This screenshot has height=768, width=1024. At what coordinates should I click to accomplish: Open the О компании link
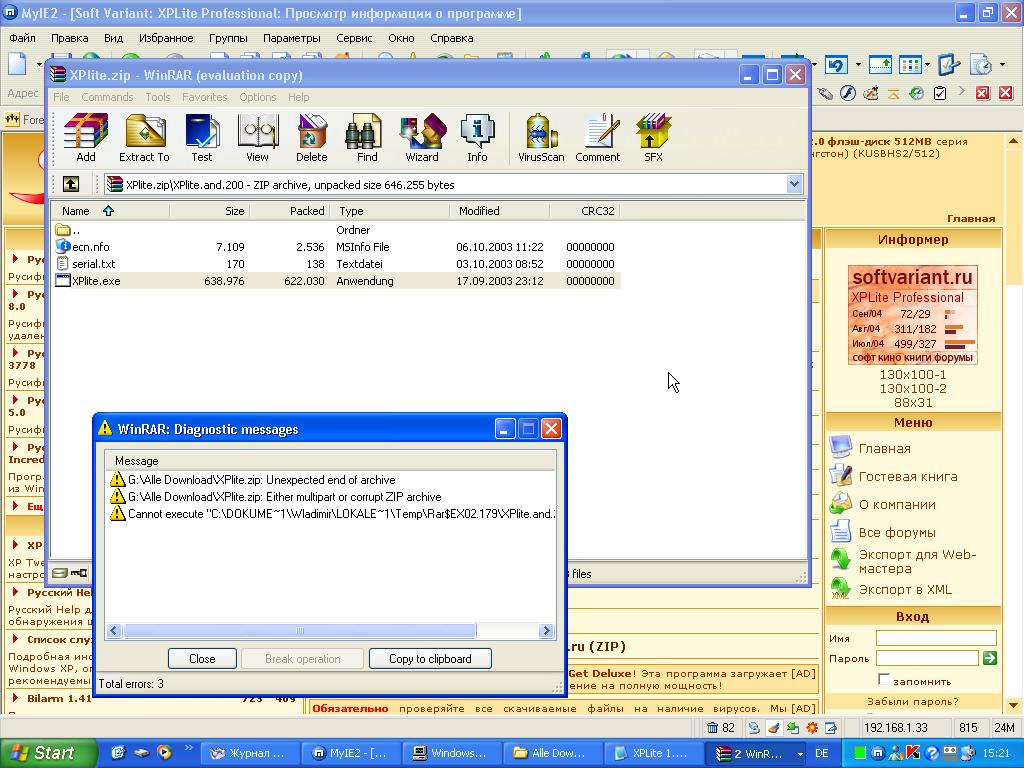pyautogui.click(x=897, y=504)
